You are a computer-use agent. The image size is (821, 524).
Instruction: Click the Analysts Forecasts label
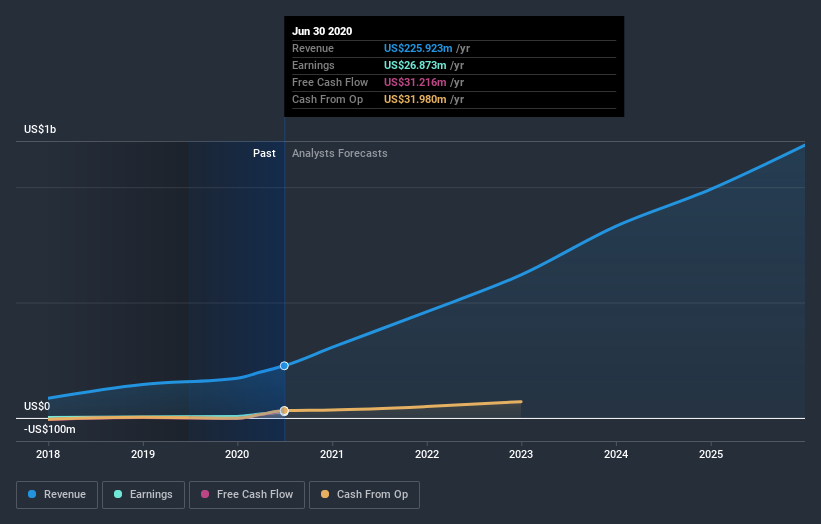click(340, 153)
